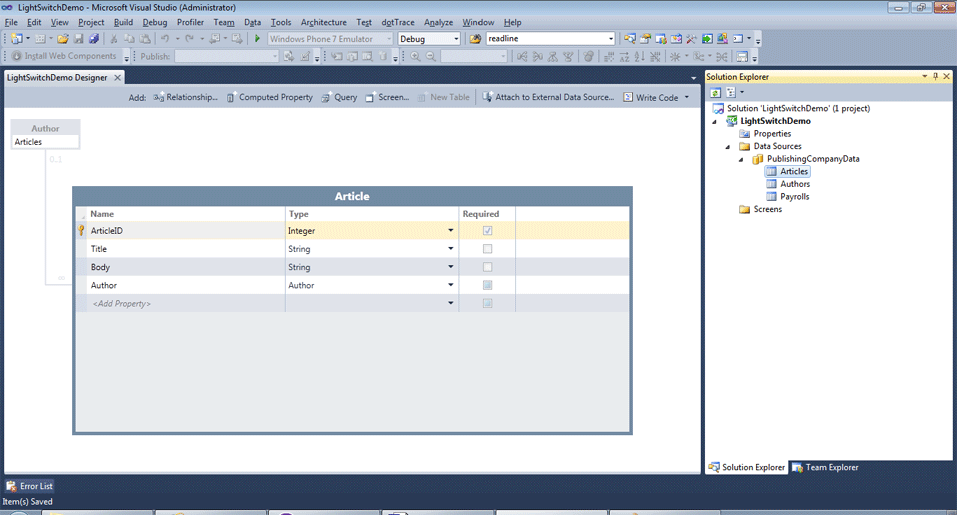This screenshot has height=515, width=957.
Task: Click the Screen... button
Action: point(387,97)
